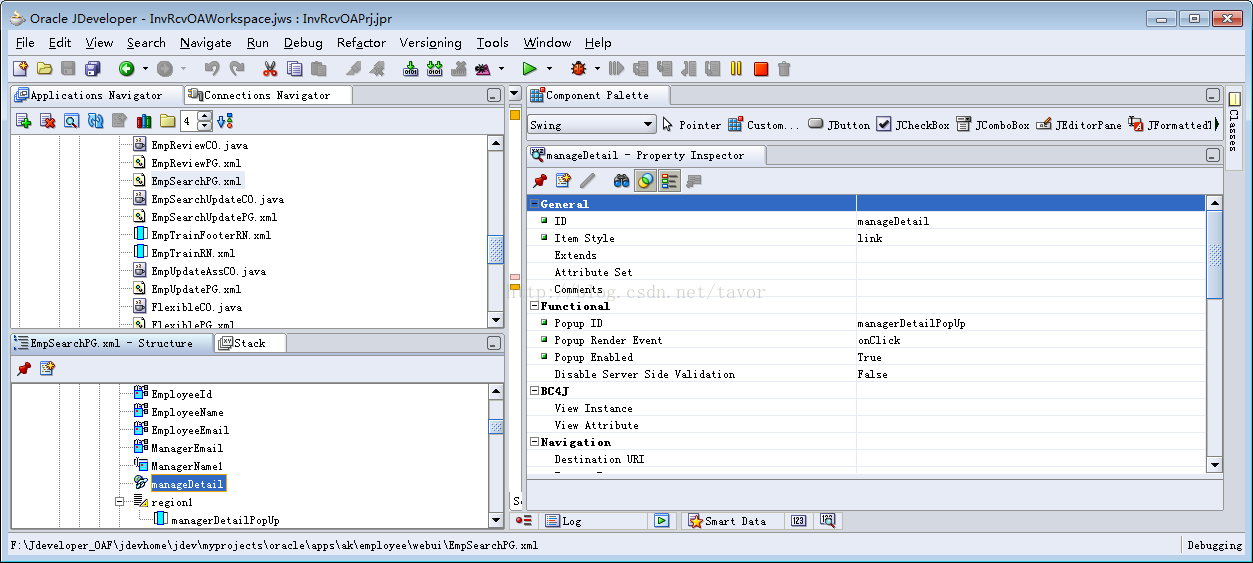Click the bar chart icon in navigator toolbar
The height and width of the screenshot is (563, 1253).
click(x=144, y=121)
